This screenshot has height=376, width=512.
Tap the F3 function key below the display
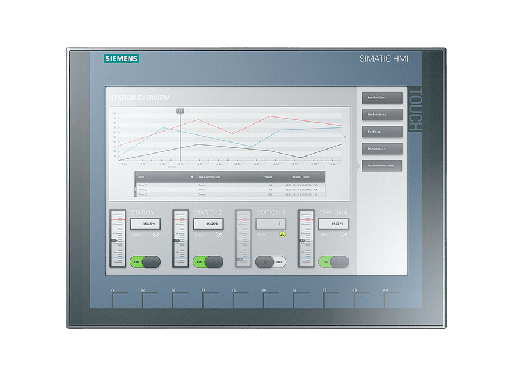pyautogui.click(x=180, y=299)
